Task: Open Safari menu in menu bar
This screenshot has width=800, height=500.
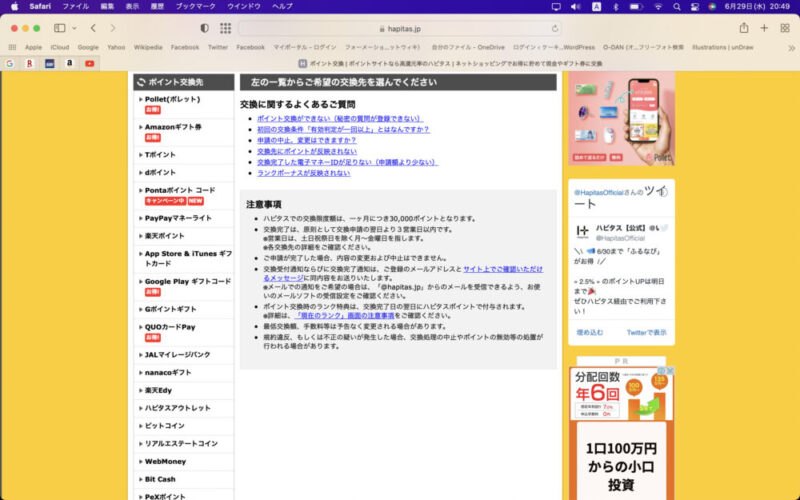Action: 40,7
